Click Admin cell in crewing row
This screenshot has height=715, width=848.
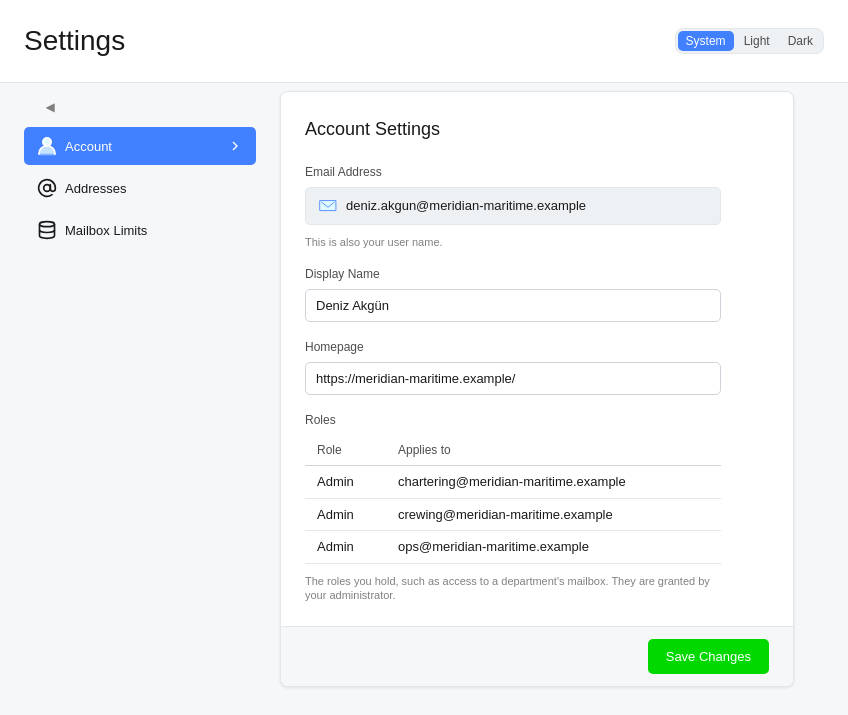[335, 515]
